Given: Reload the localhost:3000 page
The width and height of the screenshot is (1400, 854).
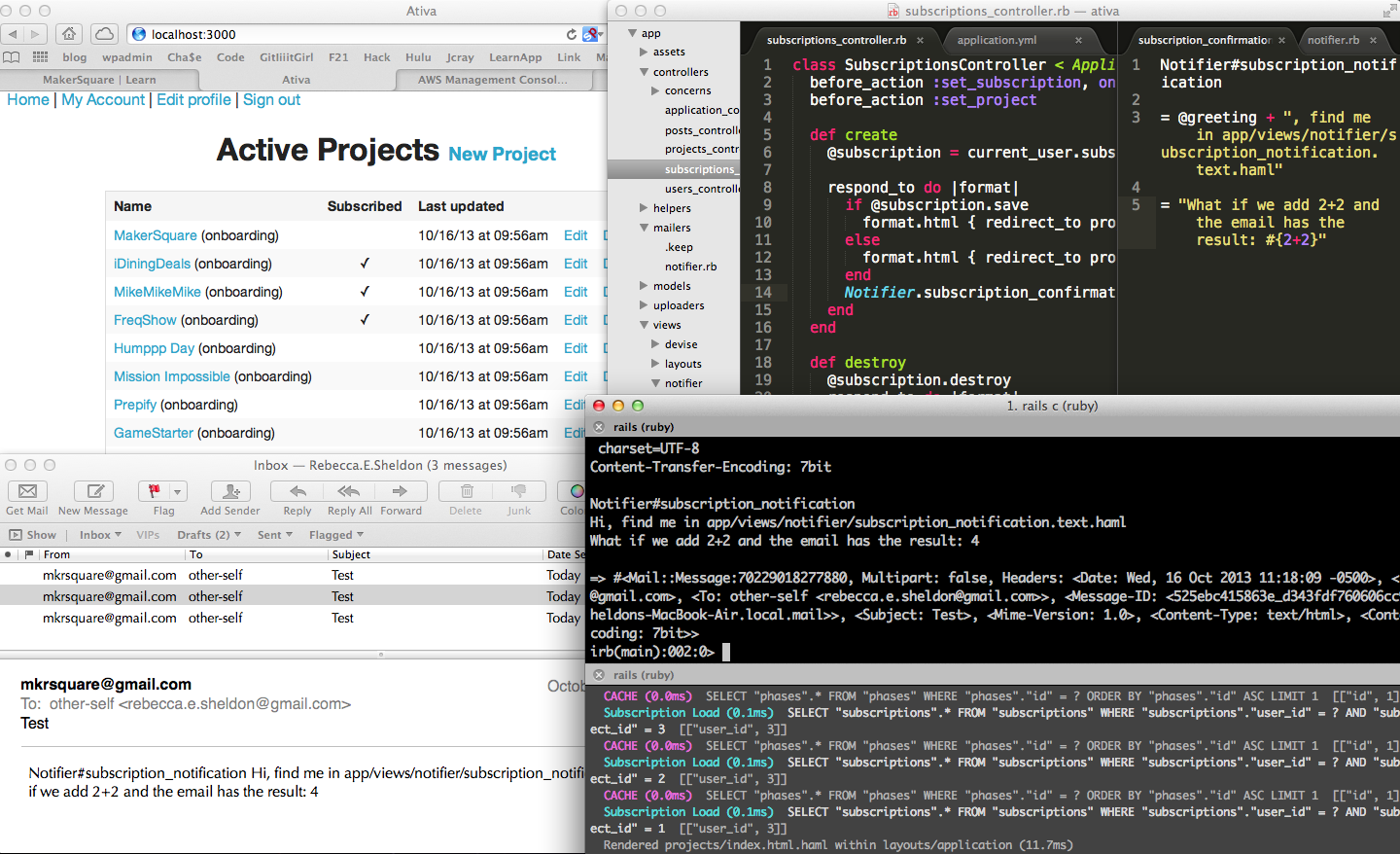Looking at the screenshot, I should point(572,34).
